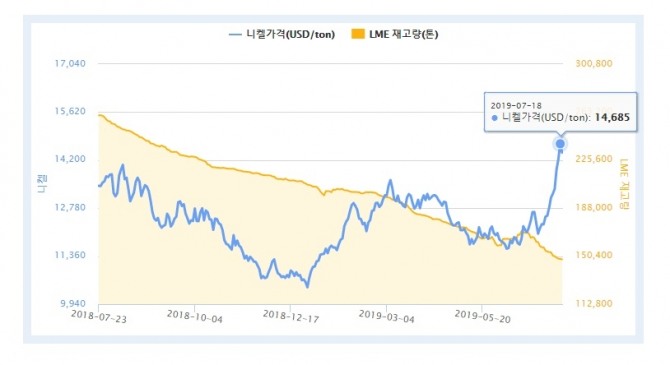This screenshot has height=365, width=670.
Task: Click the 12,780 left axis label
Action: 70,208
